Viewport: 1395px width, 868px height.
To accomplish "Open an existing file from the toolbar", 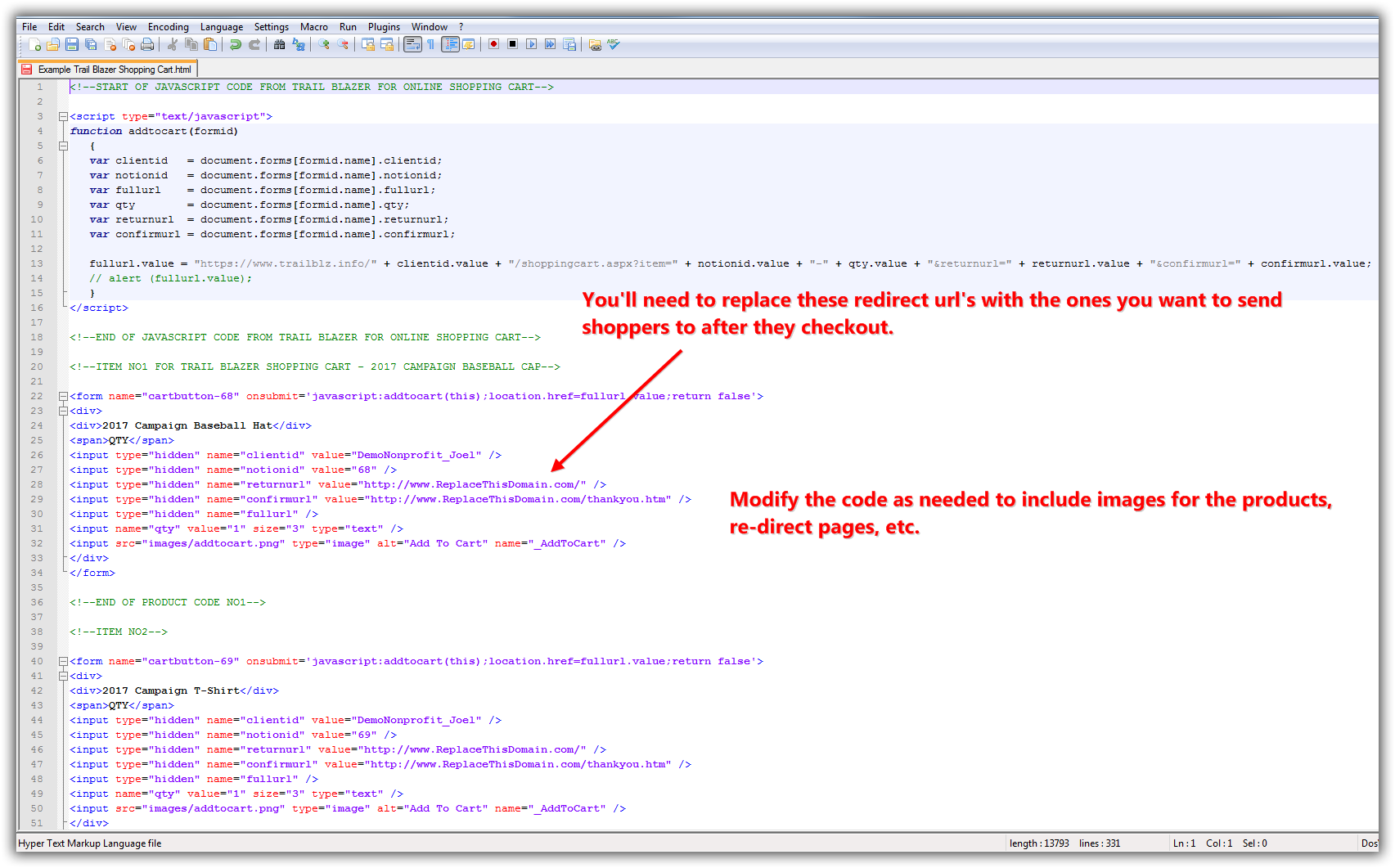I will (53, 45).
